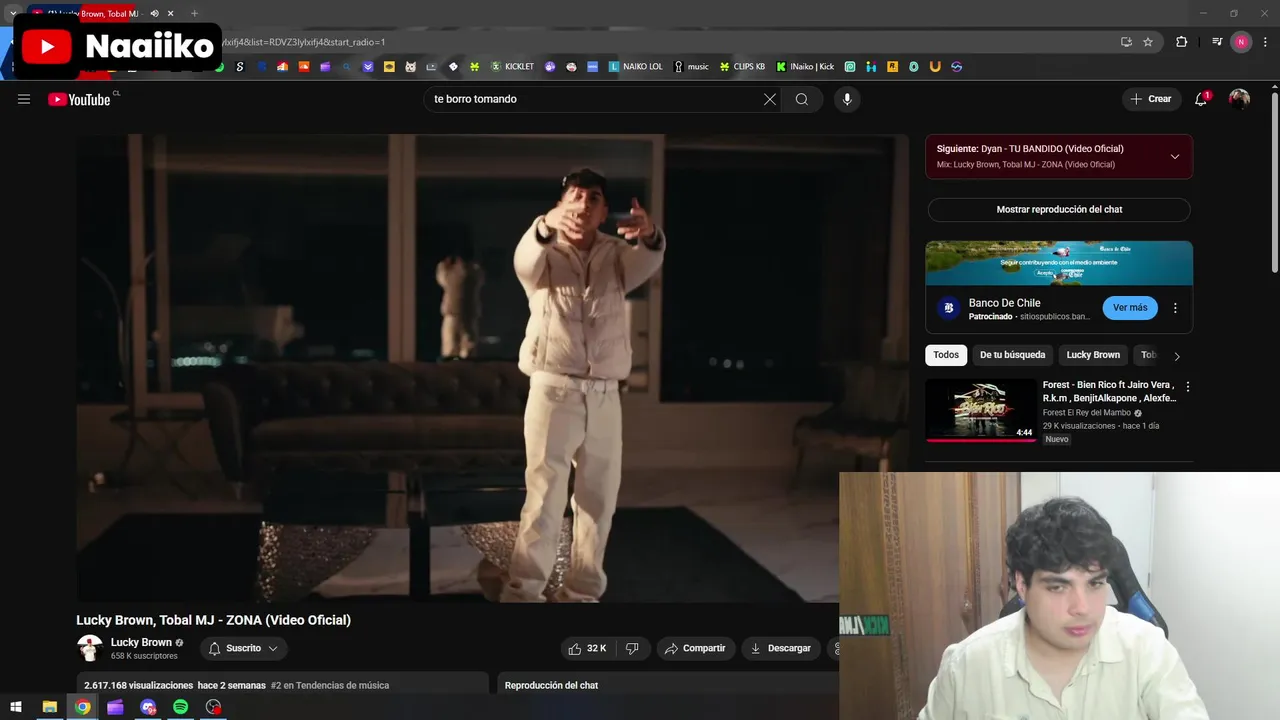The width and height of the screenshot is (1280, 720).
Task: Open the CLIPS KB bookmark
Action: tap(742, 67)
